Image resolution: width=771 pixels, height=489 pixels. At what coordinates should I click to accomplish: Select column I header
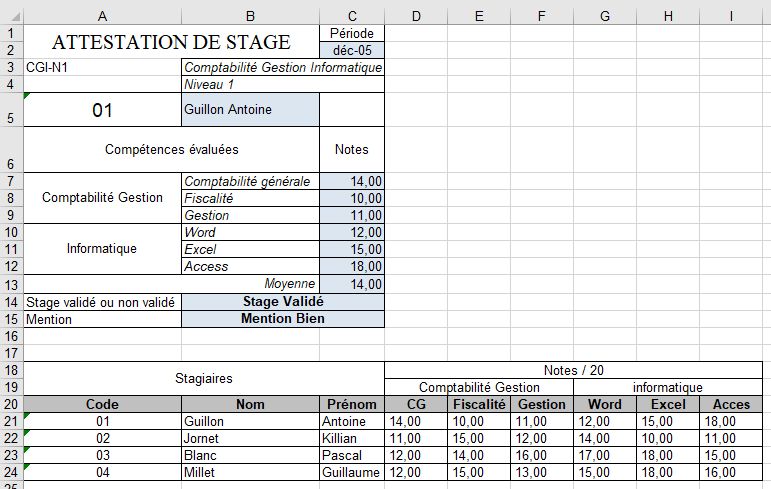pyautogui.click(x=731, y=16)
